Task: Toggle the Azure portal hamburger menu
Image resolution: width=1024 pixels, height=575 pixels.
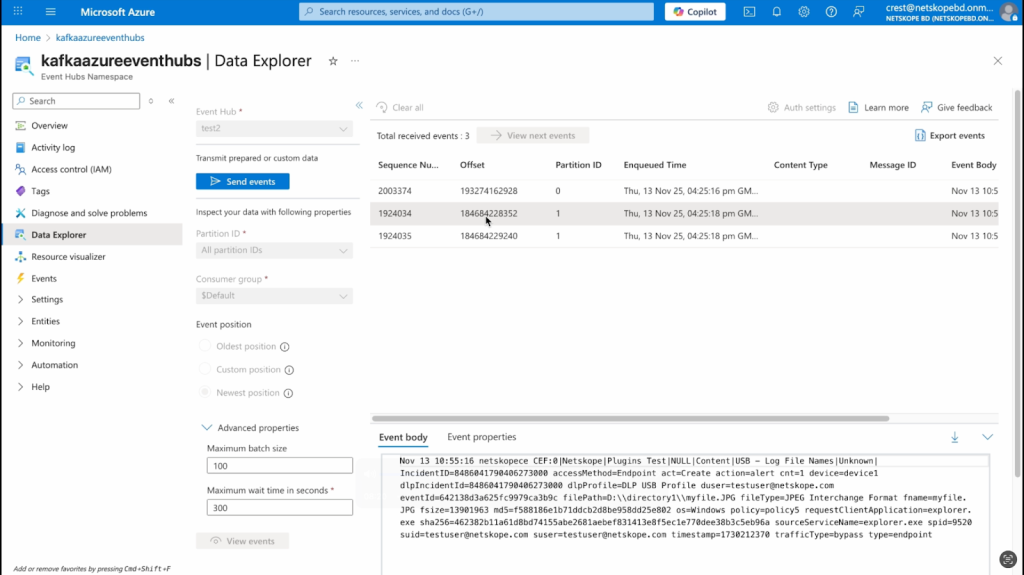Action: pyautogui.click(x=50, y=11)
